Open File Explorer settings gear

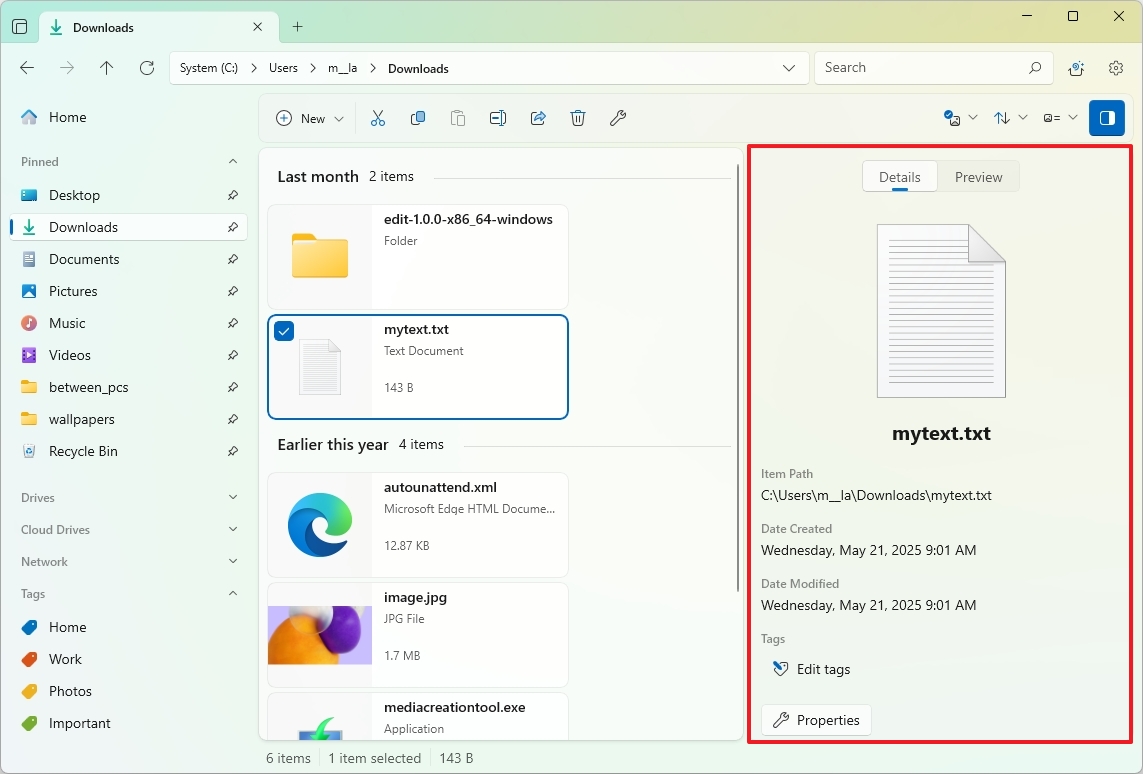click(1115, 68)
